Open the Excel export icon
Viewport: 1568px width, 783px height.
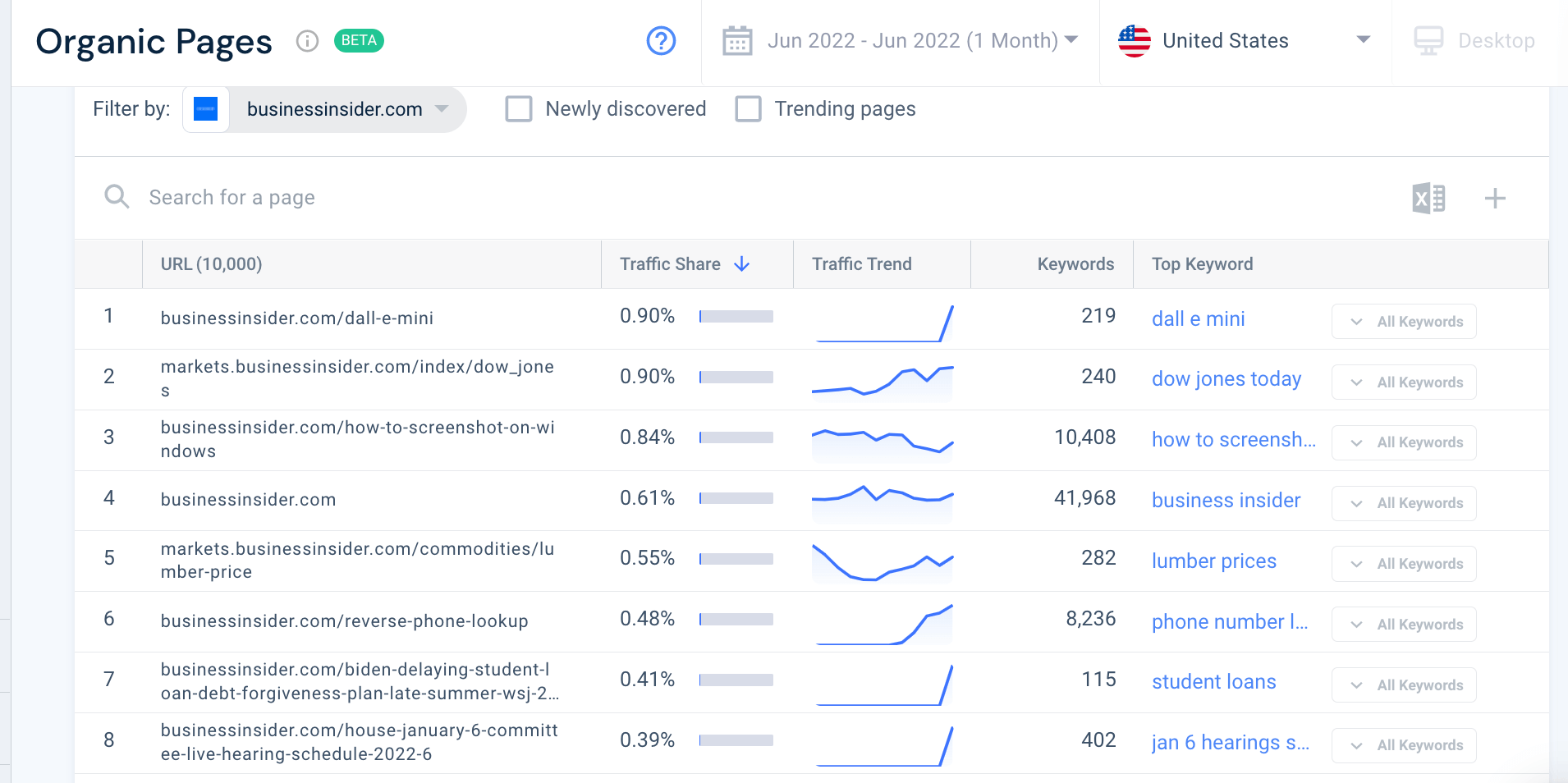1428,198
